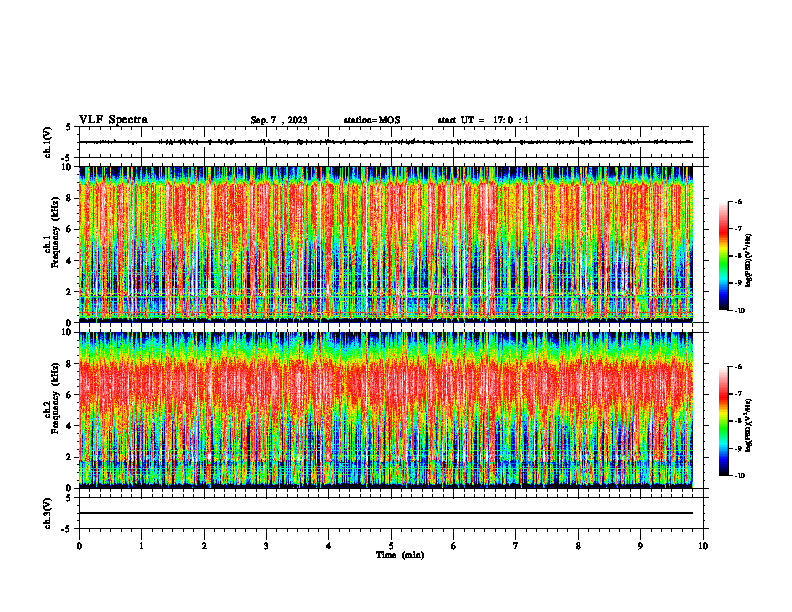Screen dimensions: 792x612
Task: Click the ch.1(V) waveform axis label
Action: [48, 142]
